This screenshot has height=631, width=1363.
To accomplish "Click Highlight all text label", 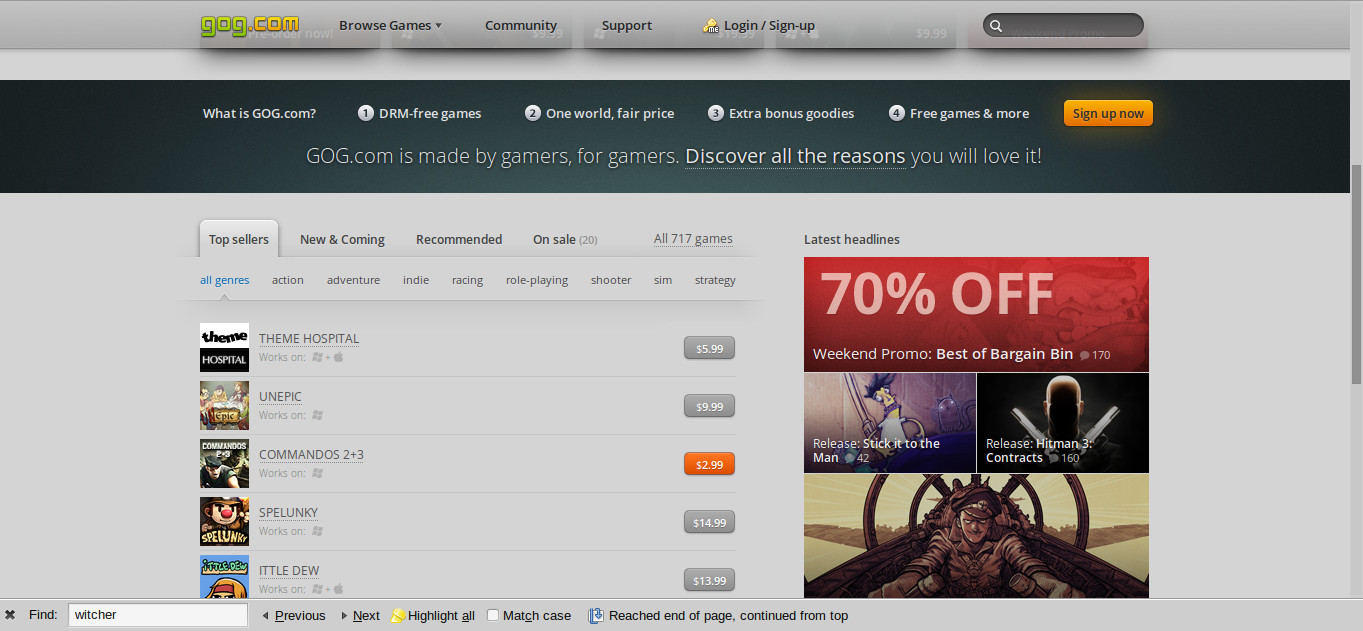I will click(441, 615).
